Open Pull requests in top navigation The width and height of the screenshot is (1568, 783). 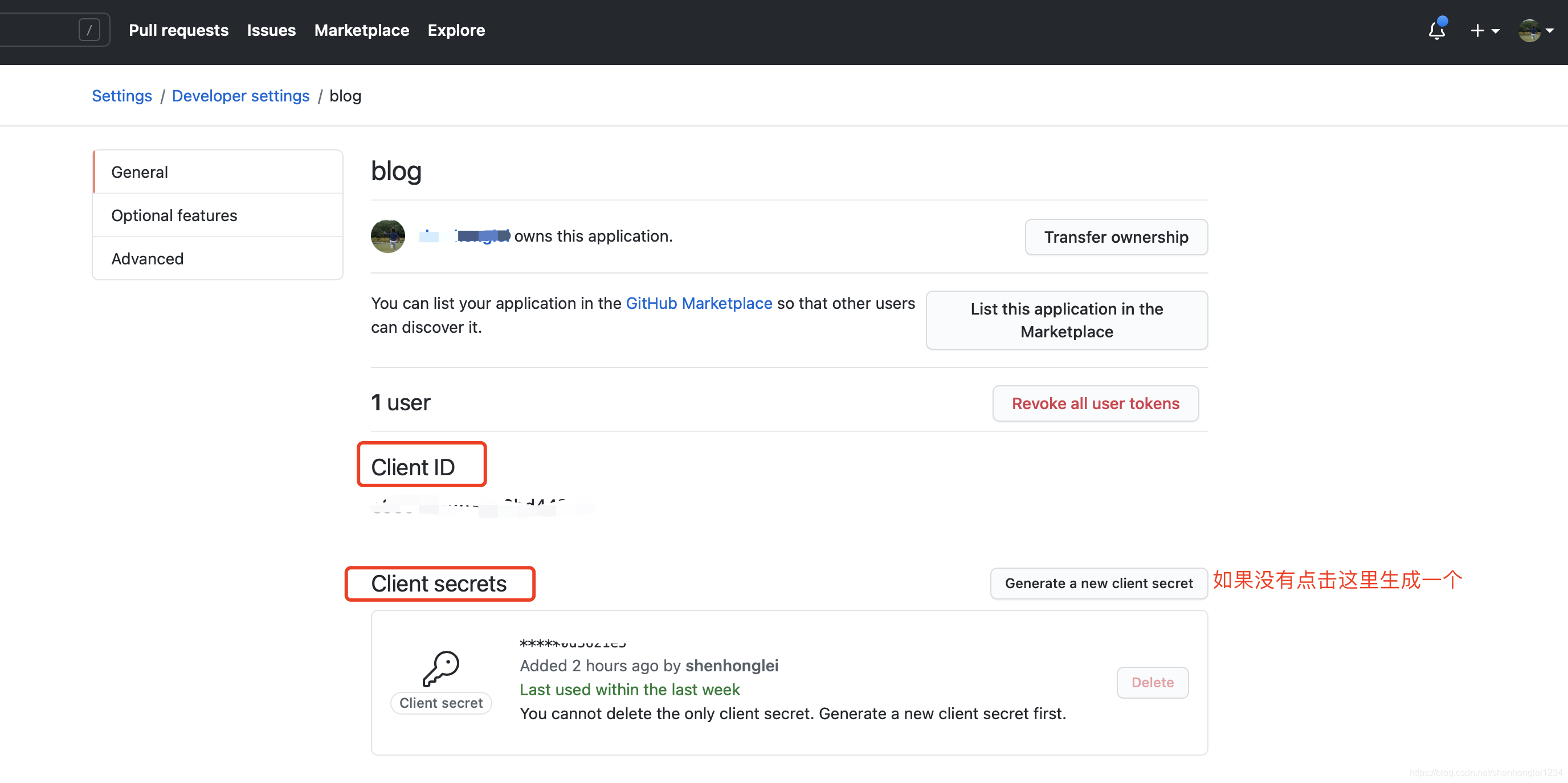click(x=178, y=30)
